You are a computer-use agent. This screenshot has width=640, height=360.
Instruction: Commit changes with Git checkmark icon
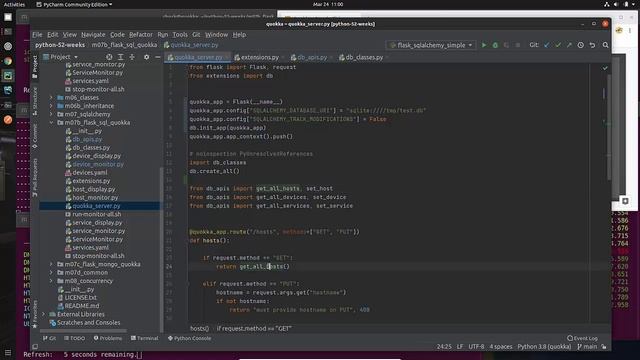point(558,45)
